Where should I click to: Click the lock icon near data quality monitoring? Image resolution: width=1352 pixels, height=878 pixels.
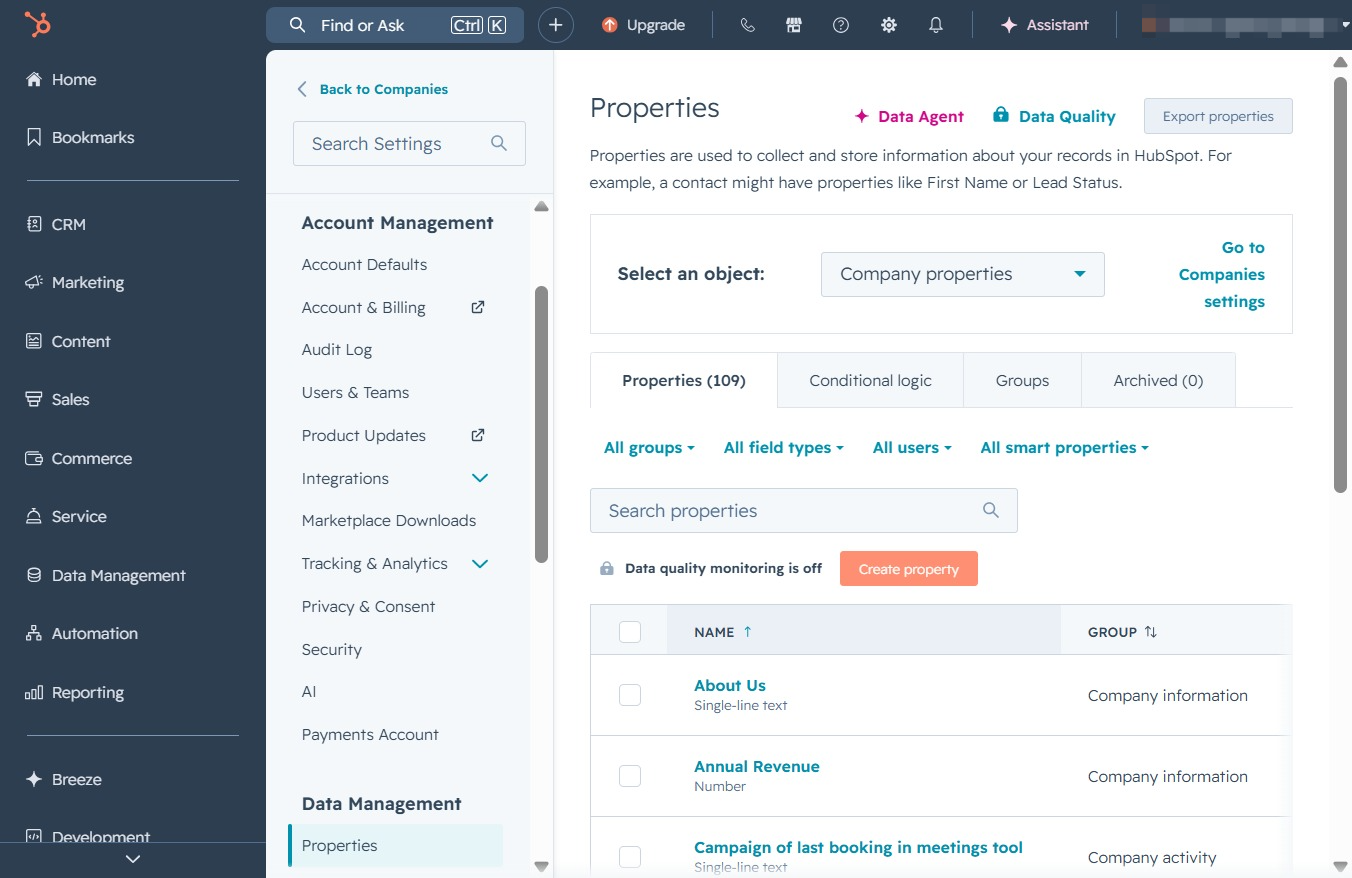pyautogui.click(x=606, y=568)
